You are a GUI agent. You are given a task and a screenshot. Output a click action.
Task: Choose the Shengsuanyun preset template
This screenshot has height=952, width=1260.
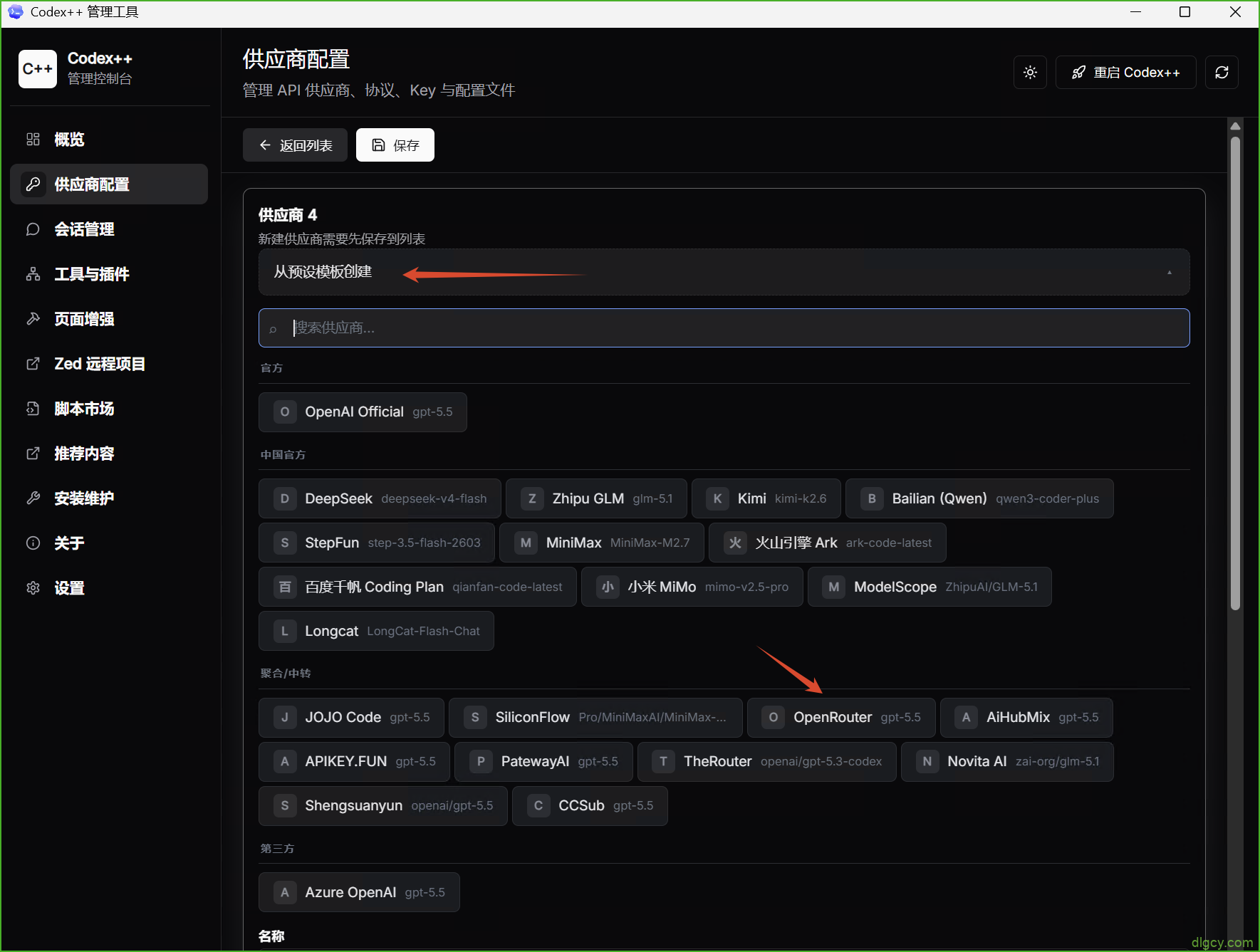click(x=383, y=806)
